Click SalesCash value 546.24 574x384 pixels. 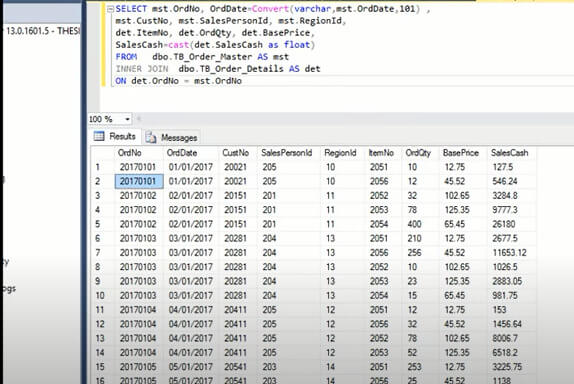pyautogui.click(x=505, y=182)
